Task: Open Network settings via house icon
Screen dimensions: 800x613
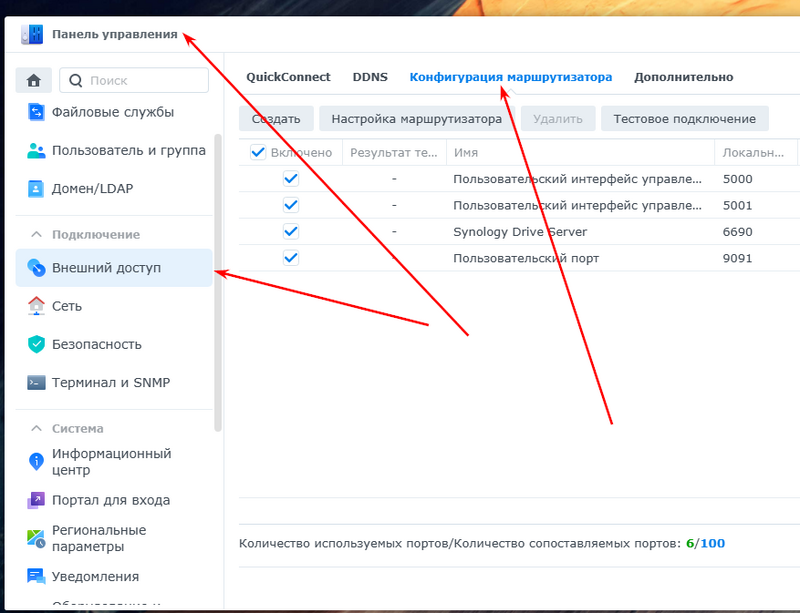Action: (x=37, y=306)
